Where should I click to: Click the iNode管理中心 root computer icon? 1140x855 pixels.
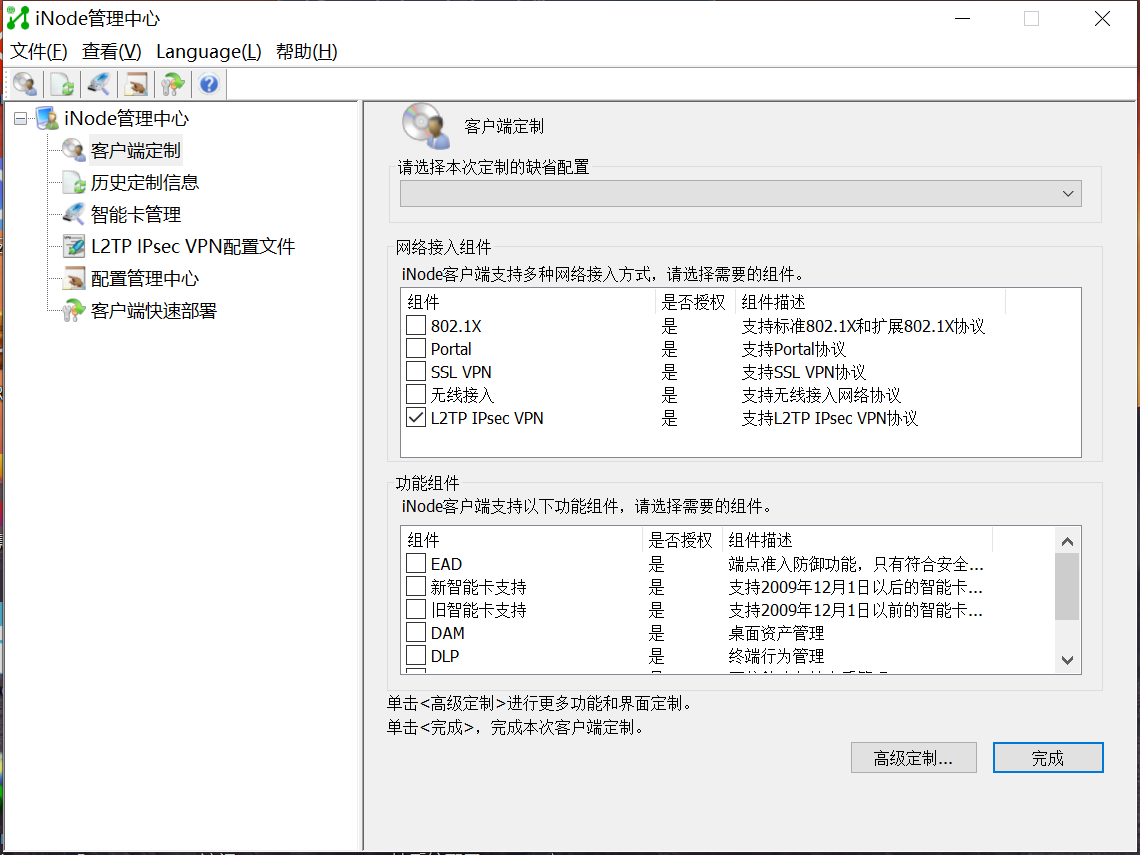click(x=47, y=118)
